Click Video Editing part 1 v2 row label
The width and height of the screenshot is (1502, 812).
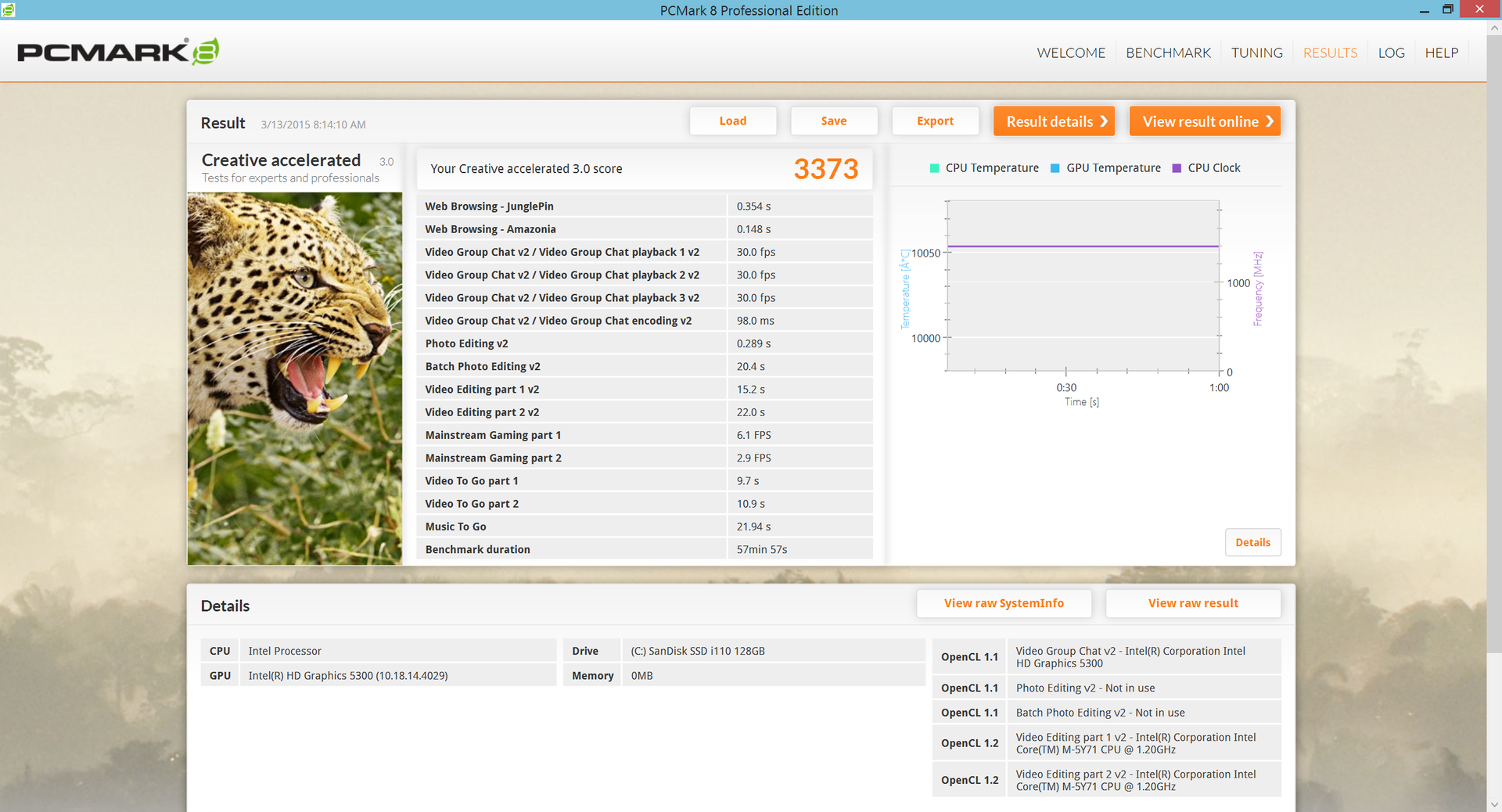(x=482, y=389)
